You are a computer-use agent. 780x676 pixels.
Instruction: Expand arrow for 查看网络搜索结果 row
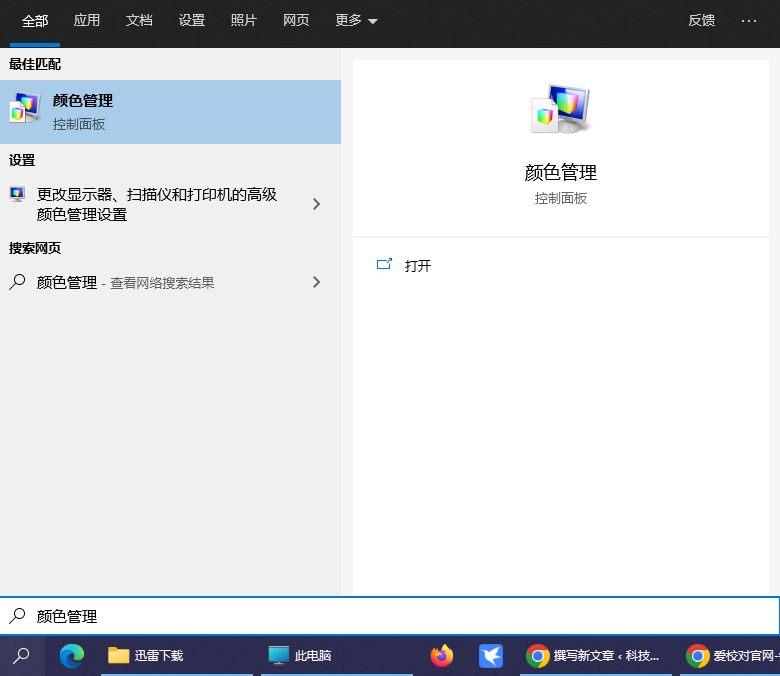coord(316,282)
